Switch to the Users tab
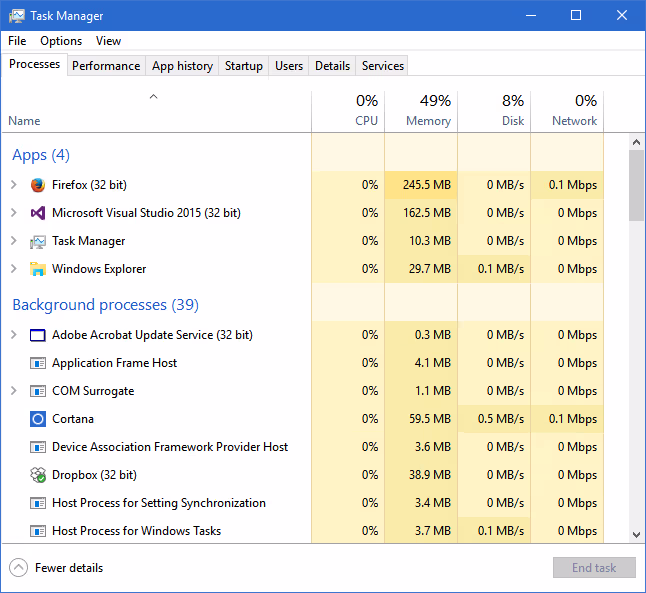Screen dimensions: 646x593 coord(289,66)
